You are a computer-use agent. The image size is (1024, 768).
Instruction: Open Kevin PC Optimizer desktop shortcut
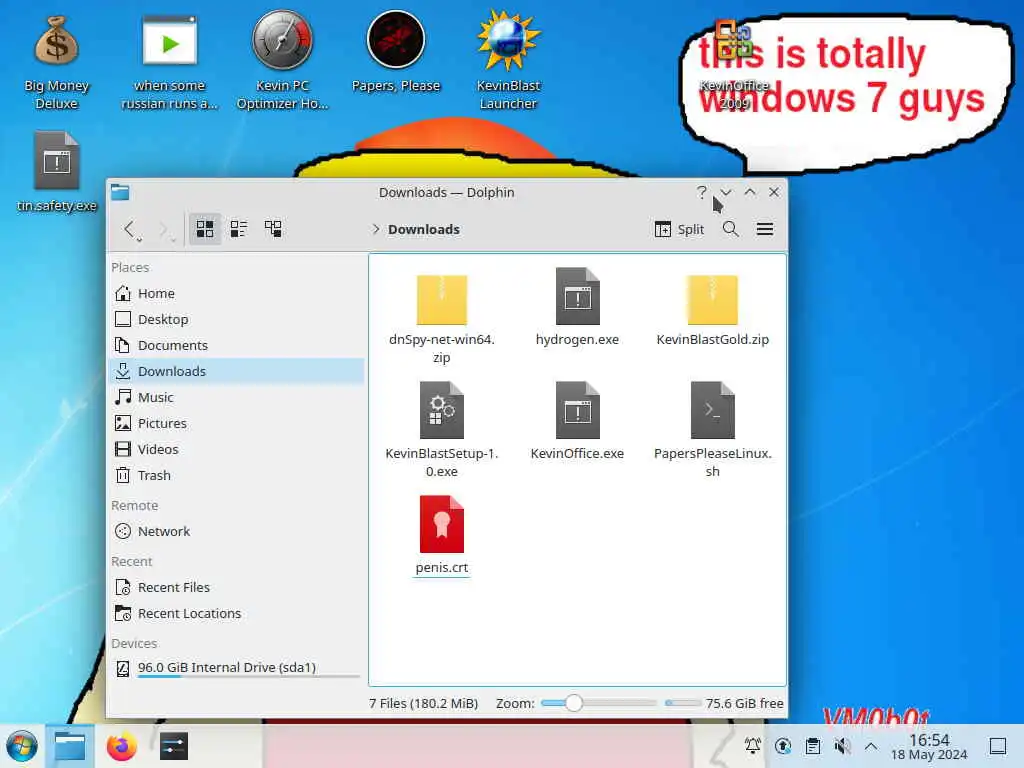282,59
